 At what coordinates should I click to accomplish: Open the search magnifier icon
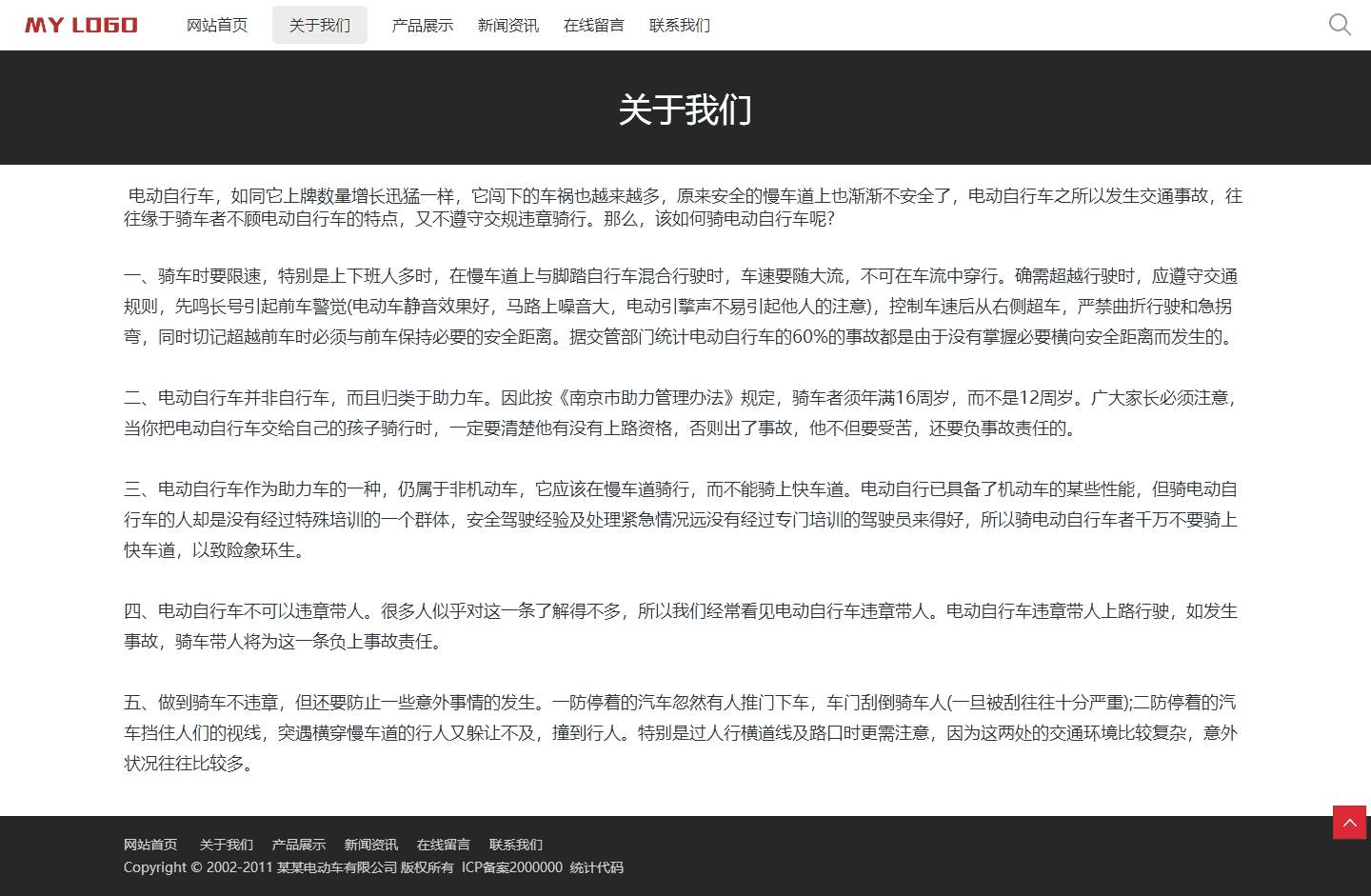(1340, 25)
